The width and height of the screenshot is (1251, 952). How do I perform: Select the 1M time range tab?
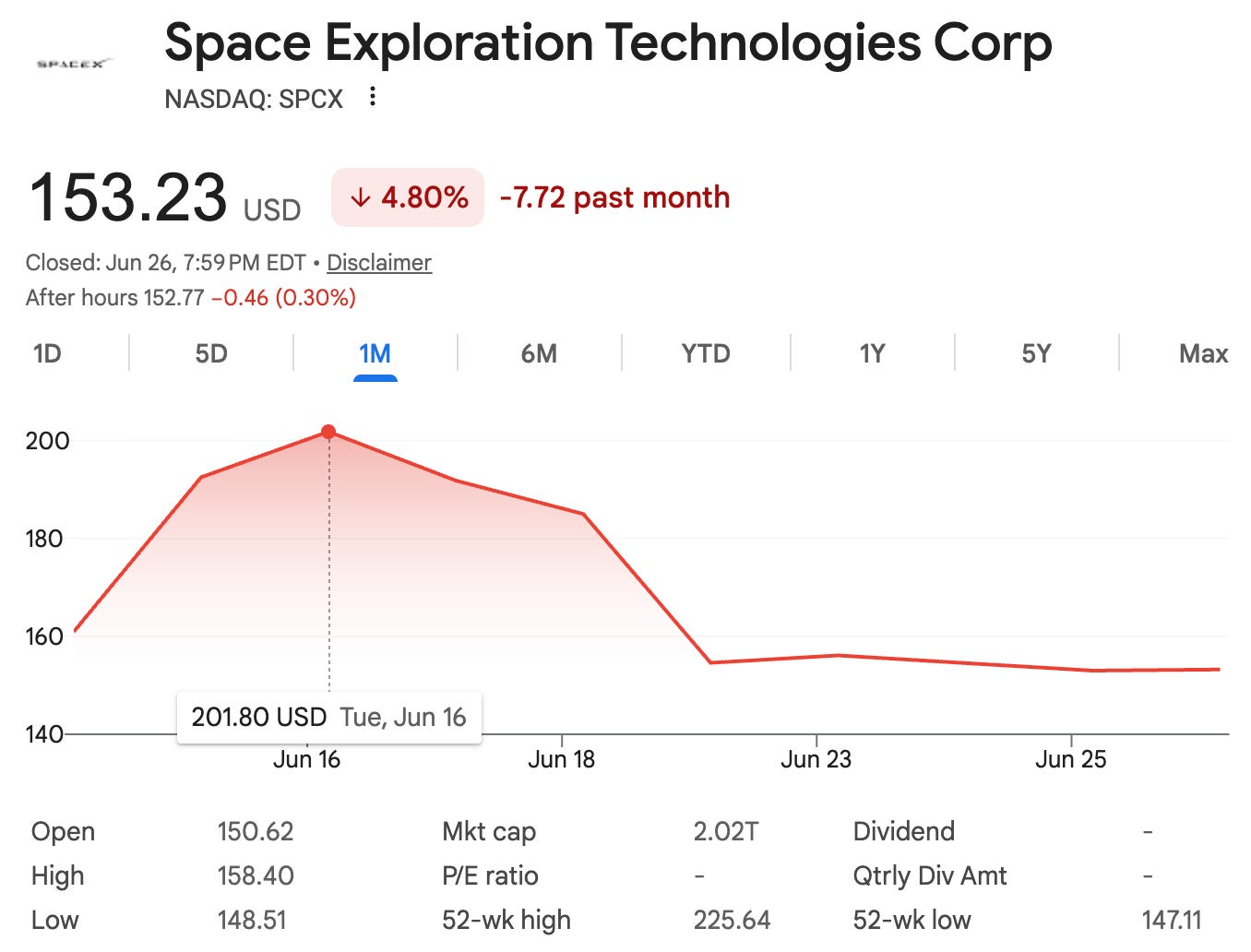click(x=375, y=353)
